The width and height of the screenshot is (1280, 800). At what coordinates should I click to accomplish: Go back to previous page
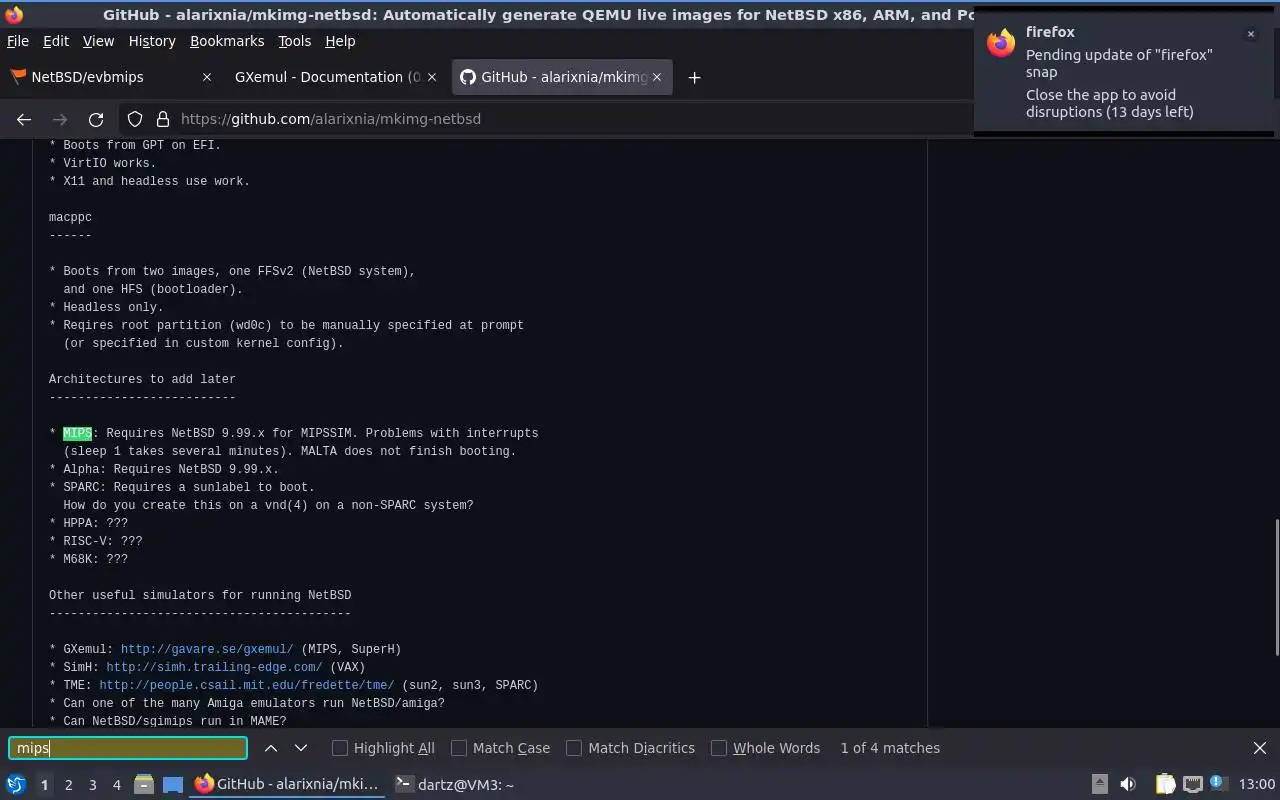24,119
